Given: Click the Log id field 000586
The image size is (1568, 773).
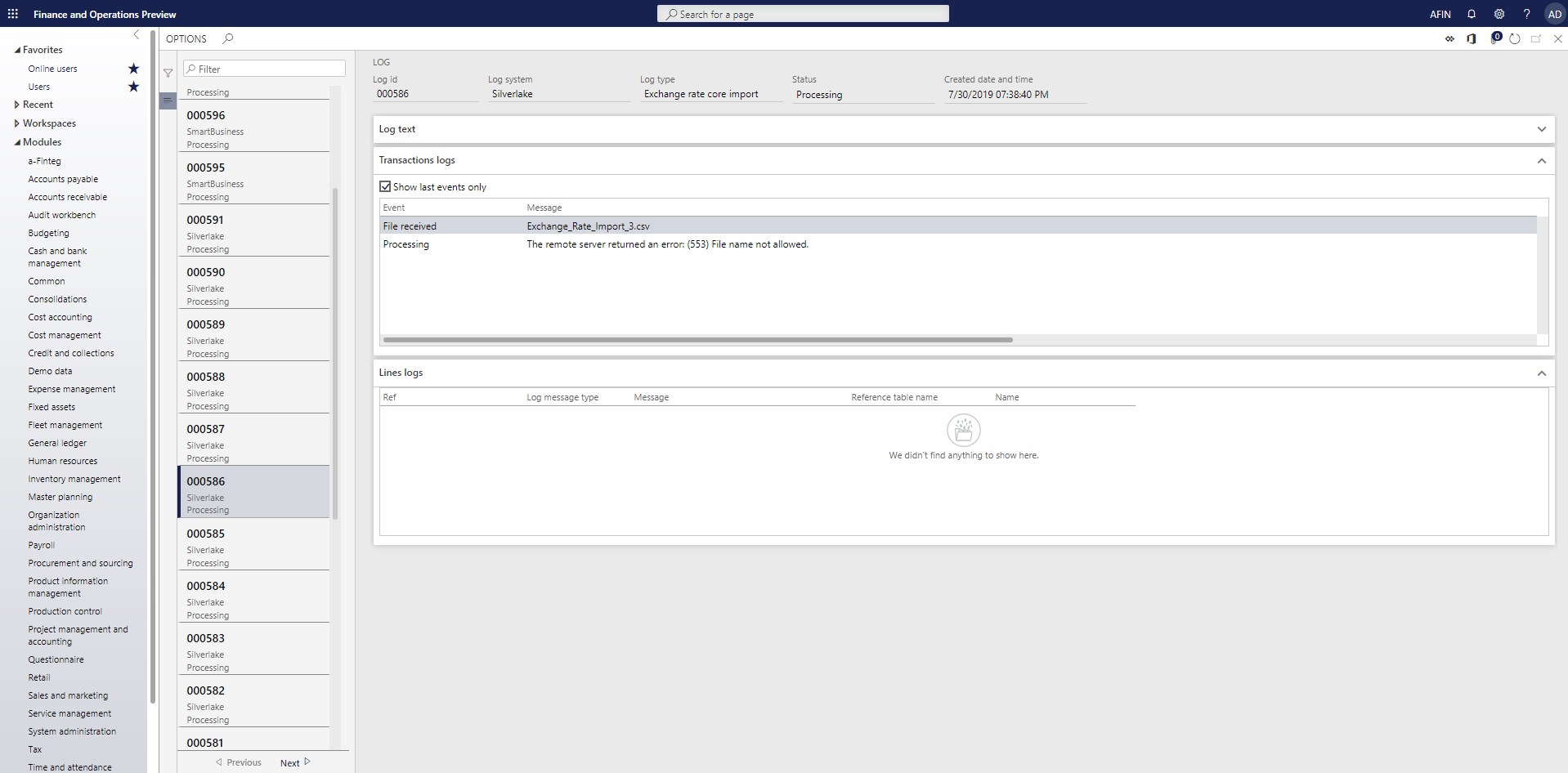Looking at the screenshot, I should tap(425, 94).
